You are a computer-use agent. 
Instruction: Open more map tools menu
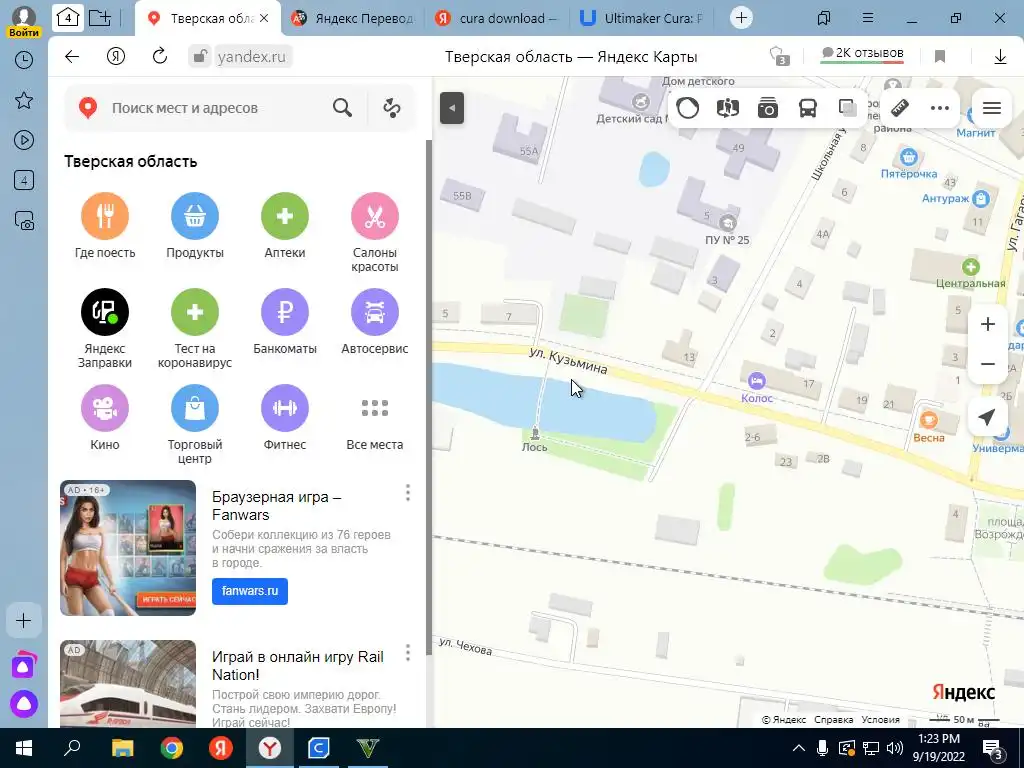940,108
